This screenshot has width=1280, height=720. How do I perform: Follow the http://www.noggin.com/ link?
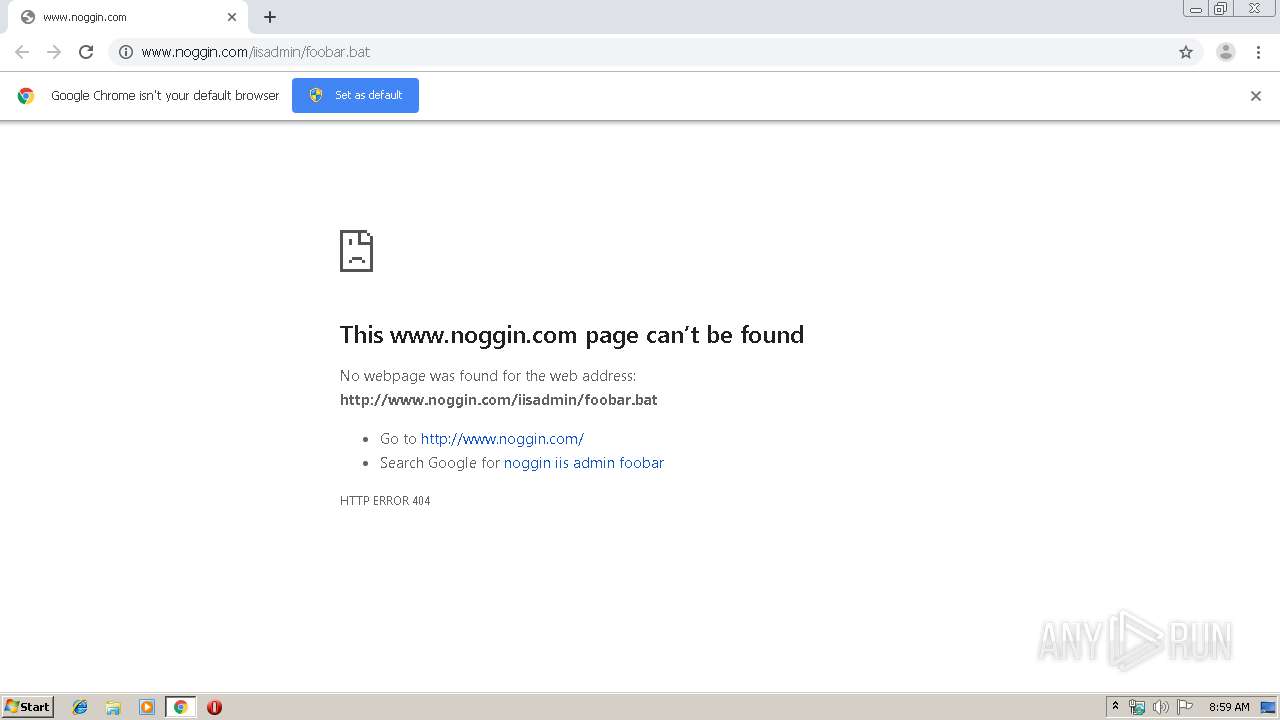(x=502, y=439)
